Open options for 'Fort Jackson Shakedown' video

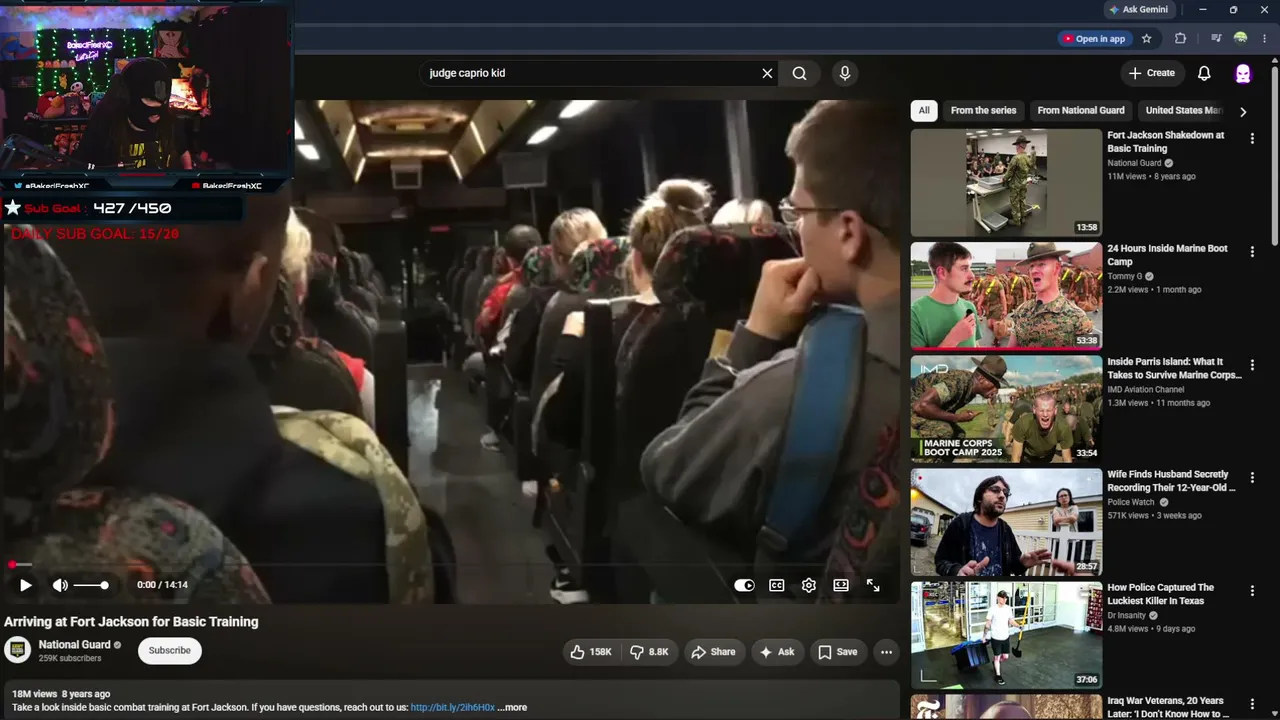1252,139
